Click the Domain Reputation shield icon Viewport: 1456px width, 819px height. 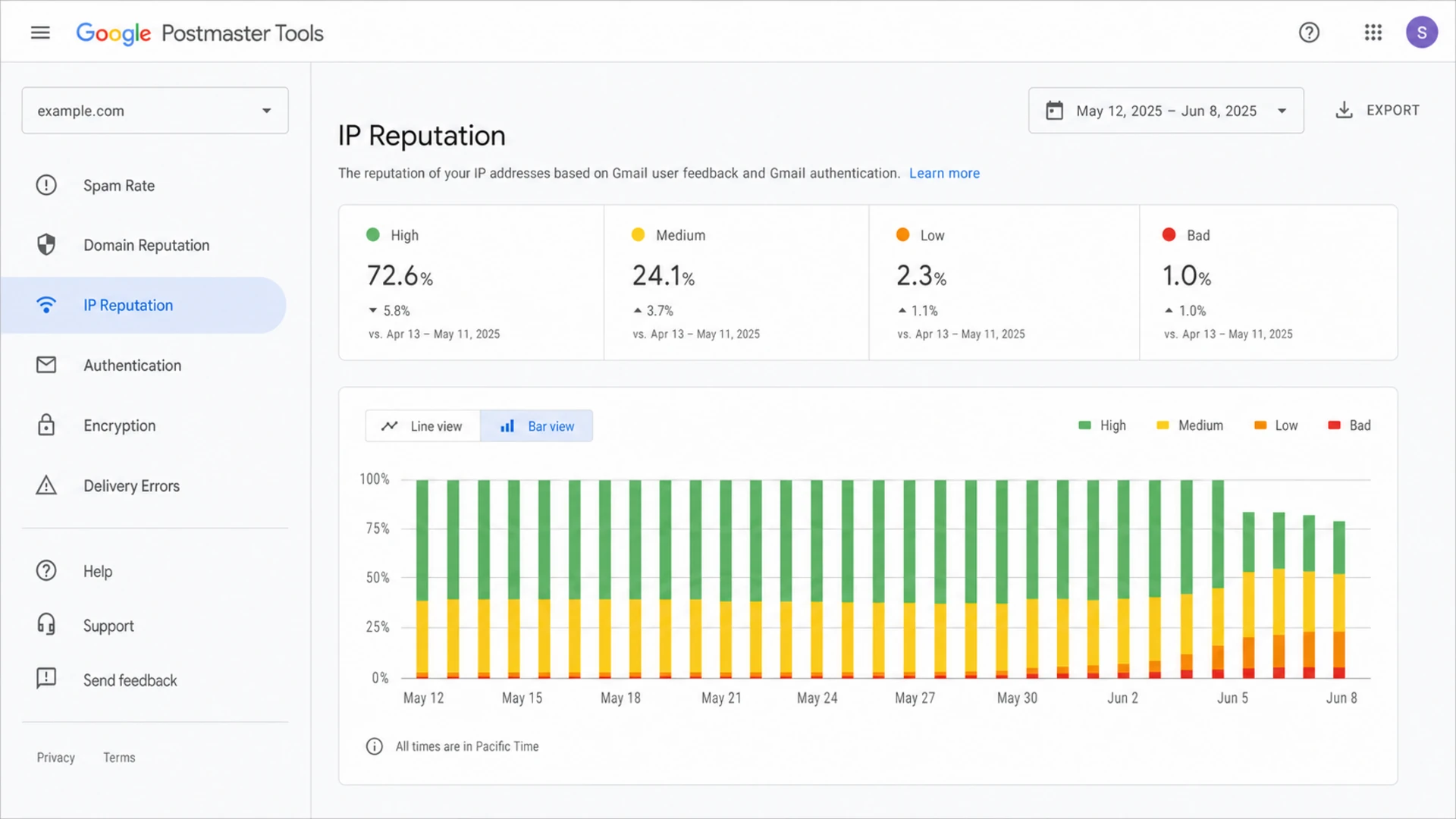[46, 244]
